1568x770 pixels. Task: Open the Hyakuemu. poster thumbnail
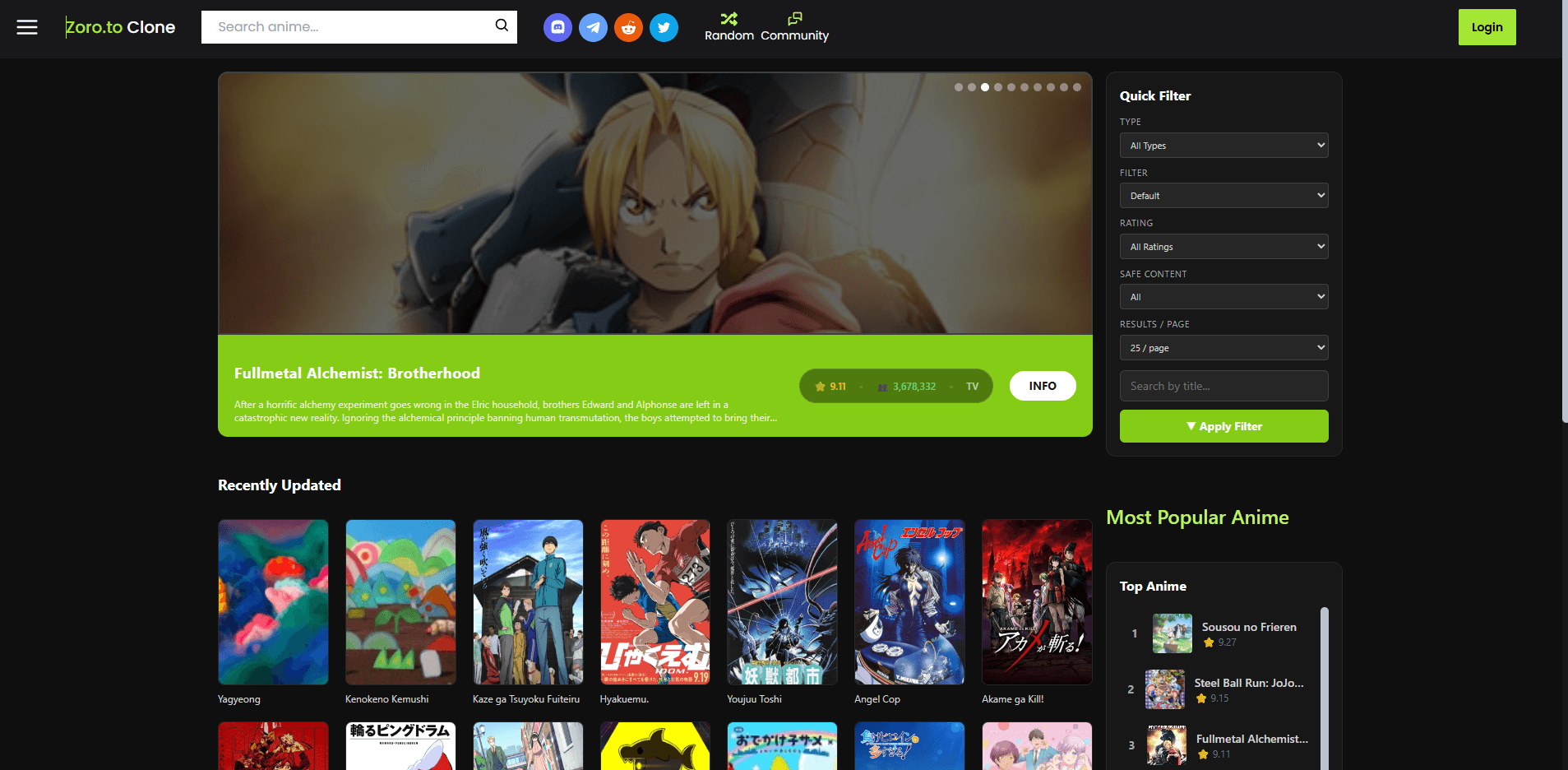[655, 602]
